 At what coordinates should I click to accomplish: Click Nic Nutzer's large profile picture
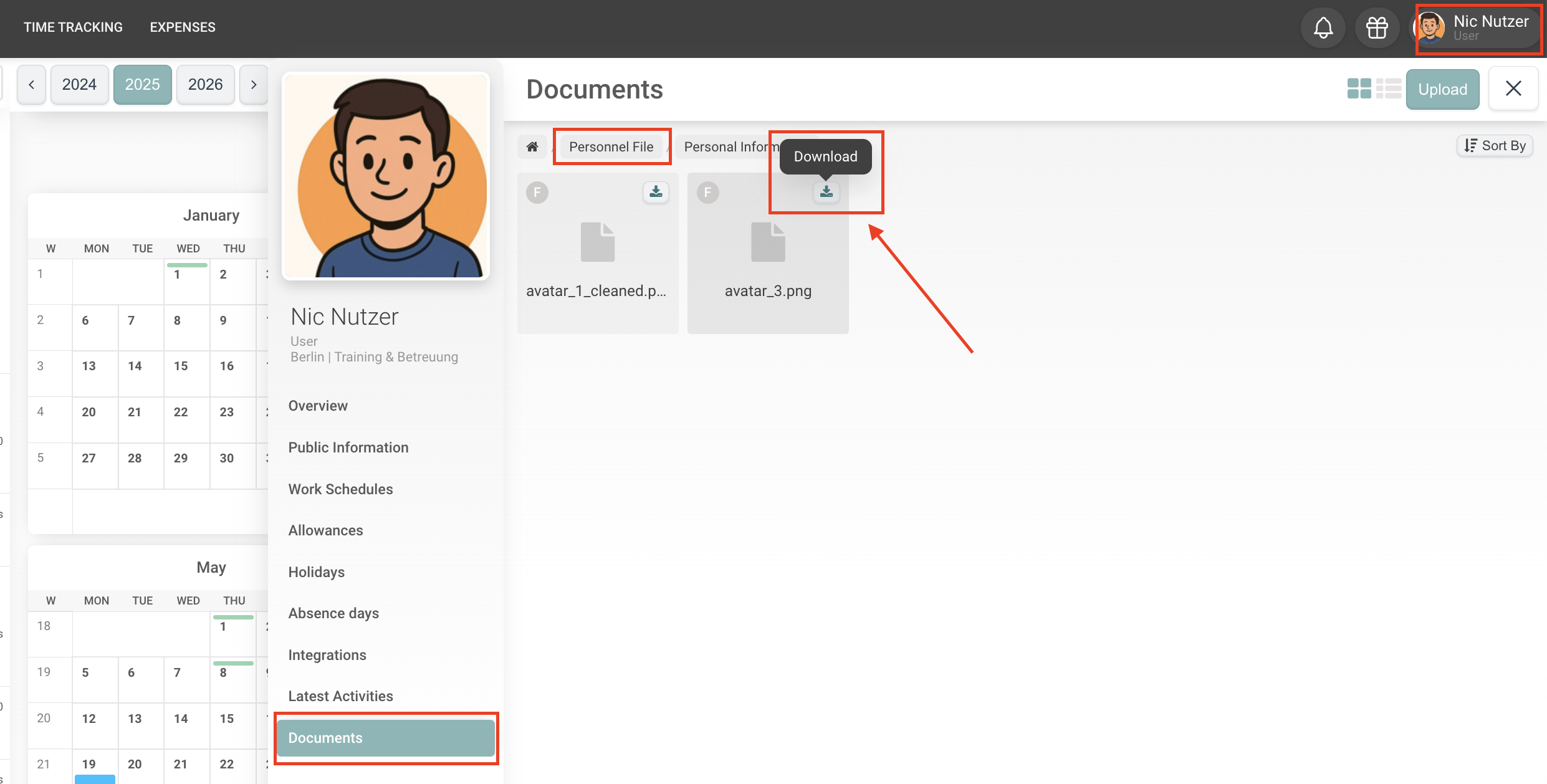point(386,176)
